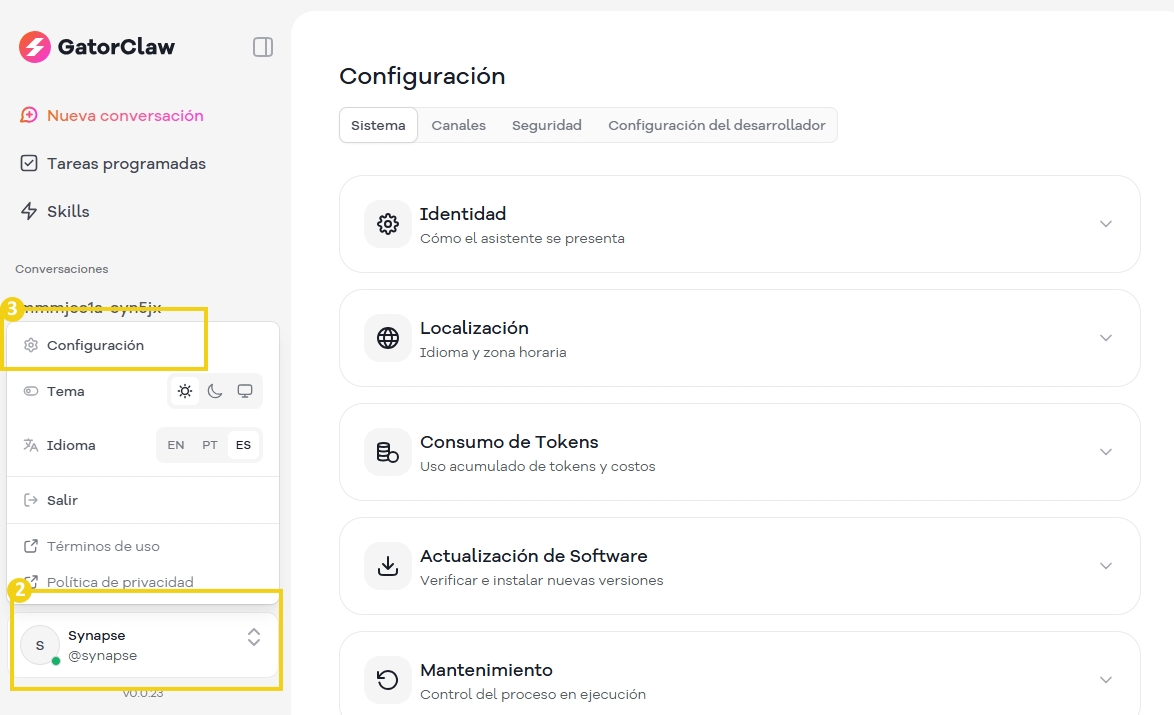
Task: Expand the Identidad section chevron
Action: (x=1106, y=224)
